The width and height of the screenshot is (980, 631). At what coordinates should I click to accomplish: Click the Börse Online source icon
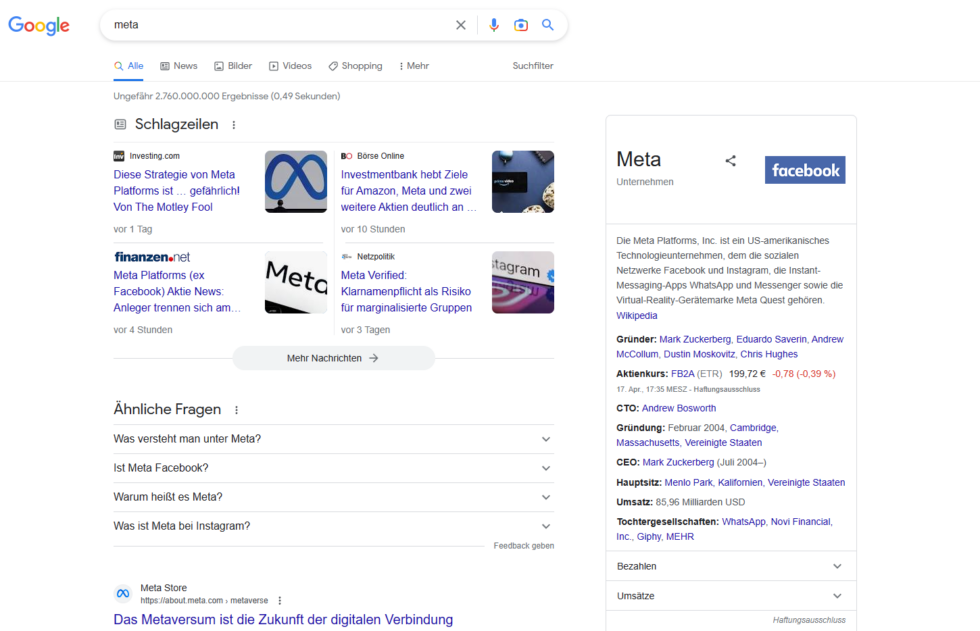tap(346, 156)
